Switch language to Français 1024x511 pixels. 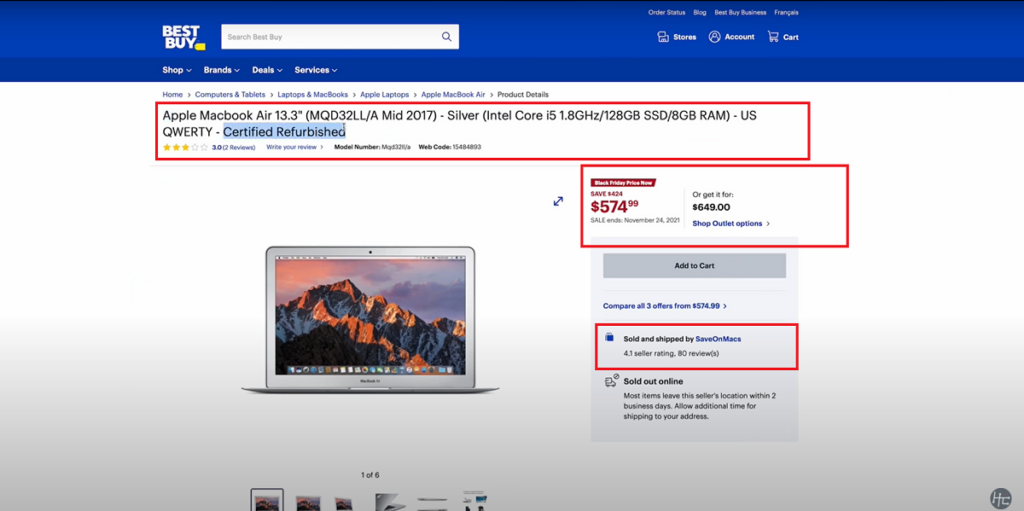point(786,12)
